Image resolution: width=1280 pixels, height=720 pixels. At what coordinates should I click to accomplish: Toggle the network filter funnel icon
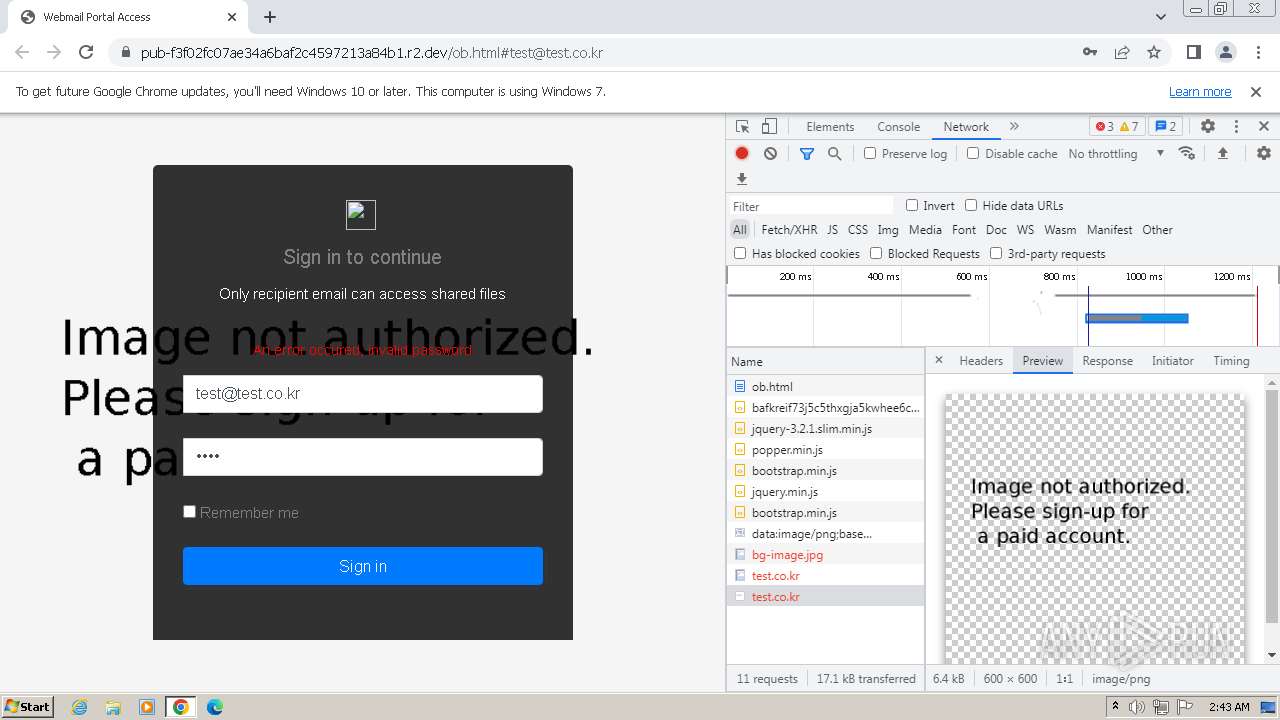(807, 154)
